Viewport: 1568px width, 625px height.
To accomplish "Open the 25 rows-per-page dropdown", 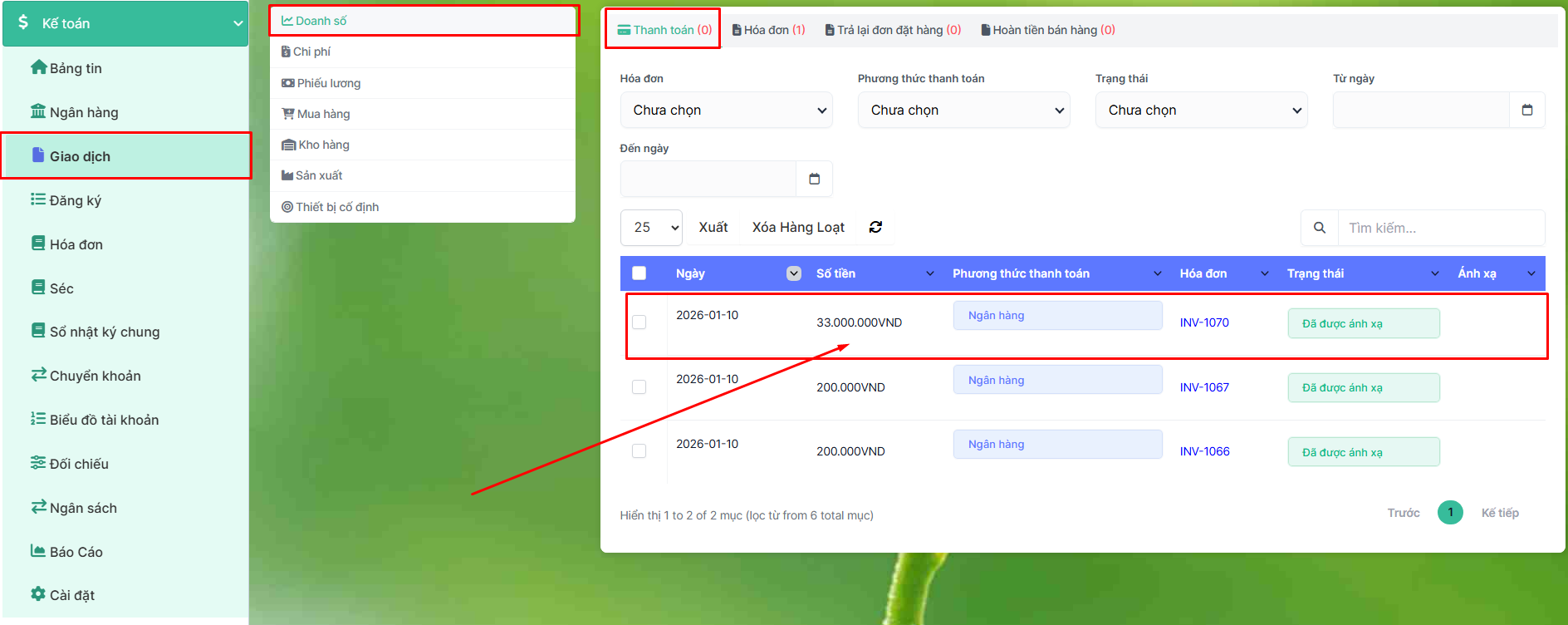I will [x=651, y=228].
